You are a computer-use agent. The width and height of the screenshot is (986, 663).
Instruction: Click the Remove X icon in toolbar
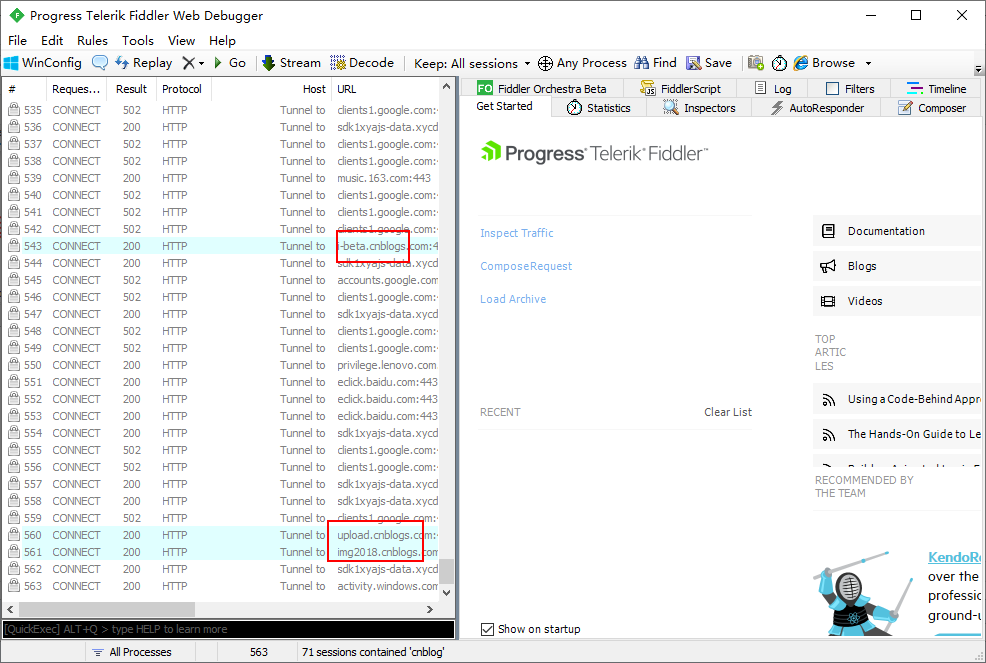[188, 63]
